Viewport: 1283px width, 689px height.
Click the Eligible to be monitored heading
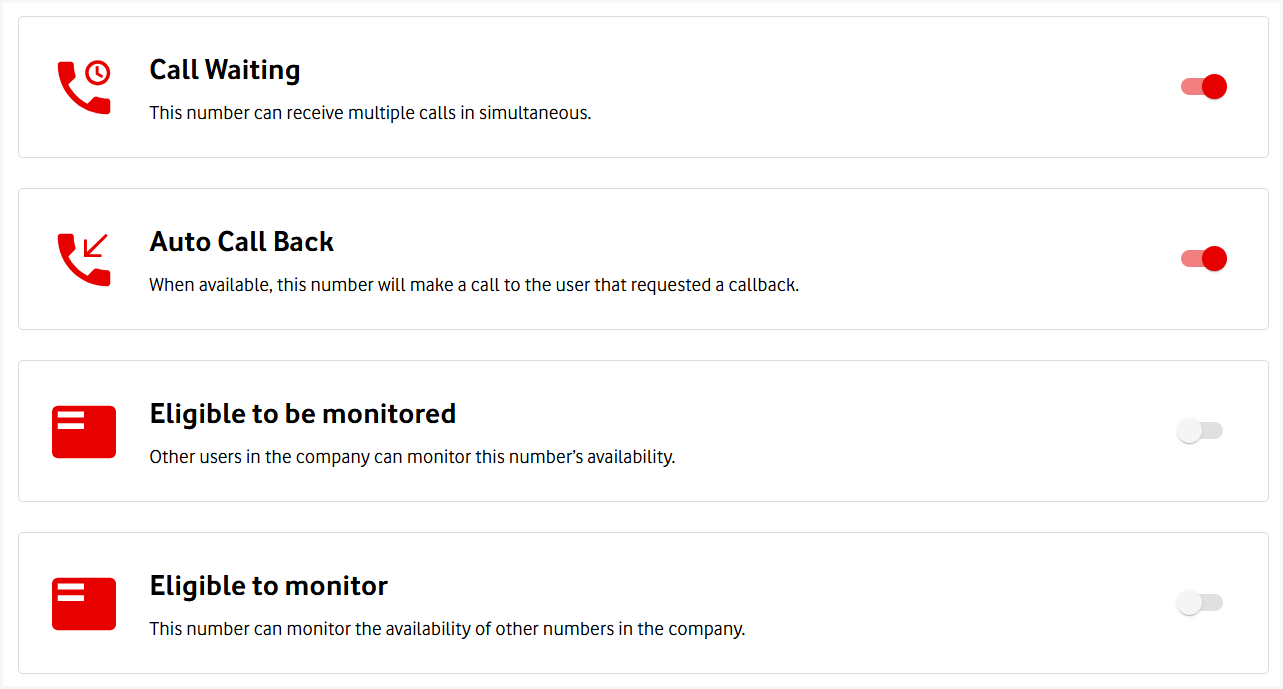[x=302, y=414]
